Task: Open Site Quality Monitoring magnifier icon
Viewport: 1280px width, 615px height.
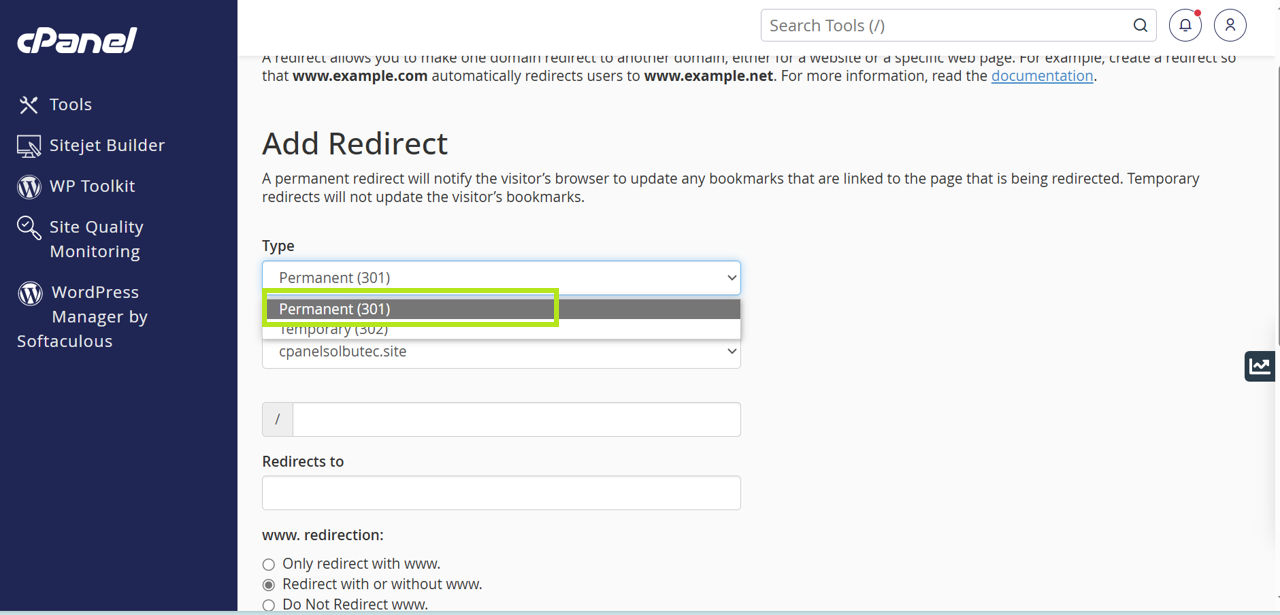Action: [x=29, y=228]
